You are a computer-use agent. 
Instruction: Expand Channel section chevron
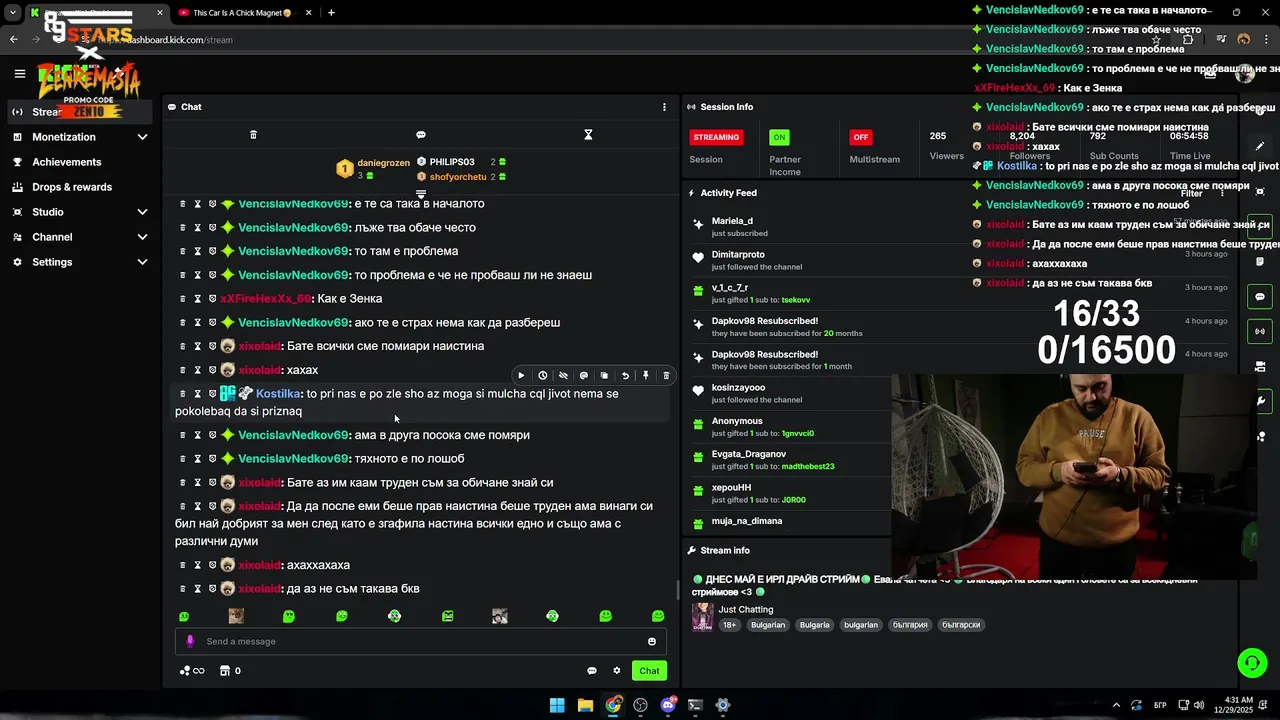[x=142, y=237]
